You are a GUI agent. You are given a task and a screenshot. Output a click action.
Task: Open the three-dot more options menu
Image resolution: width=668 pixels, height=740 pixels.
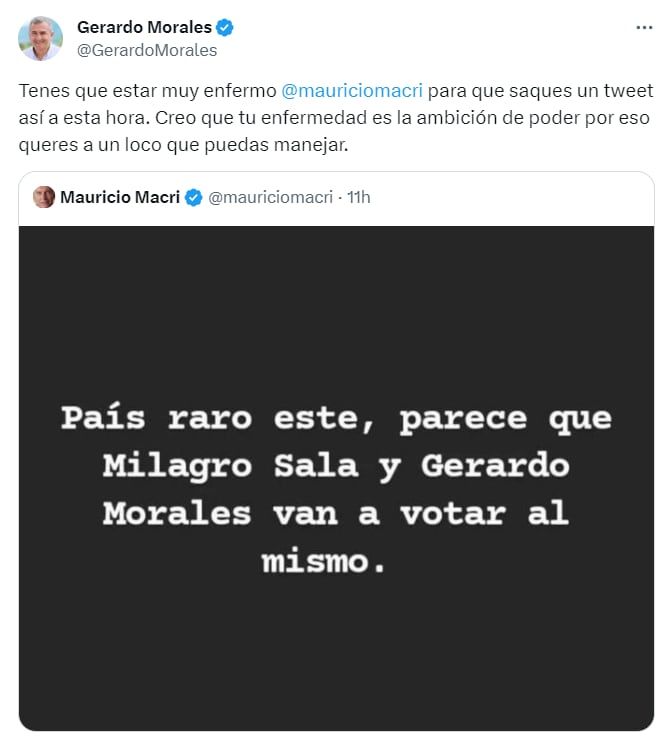click(644, 28)
